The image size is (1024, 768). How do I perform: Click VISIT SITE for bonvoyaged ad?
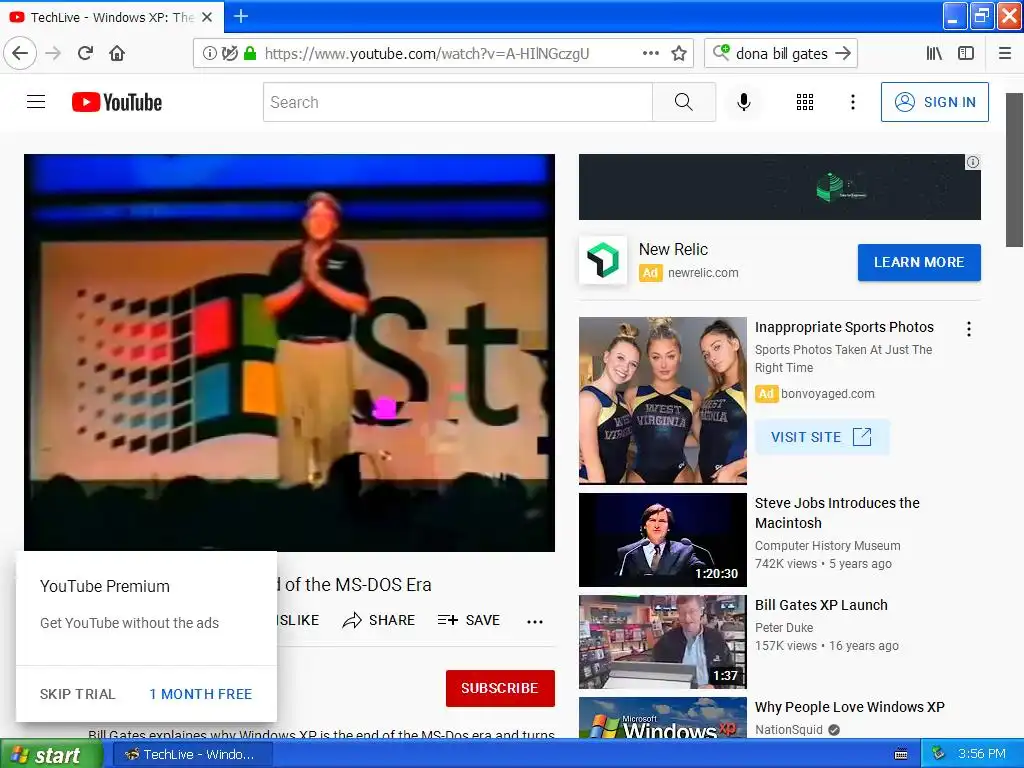822,437
